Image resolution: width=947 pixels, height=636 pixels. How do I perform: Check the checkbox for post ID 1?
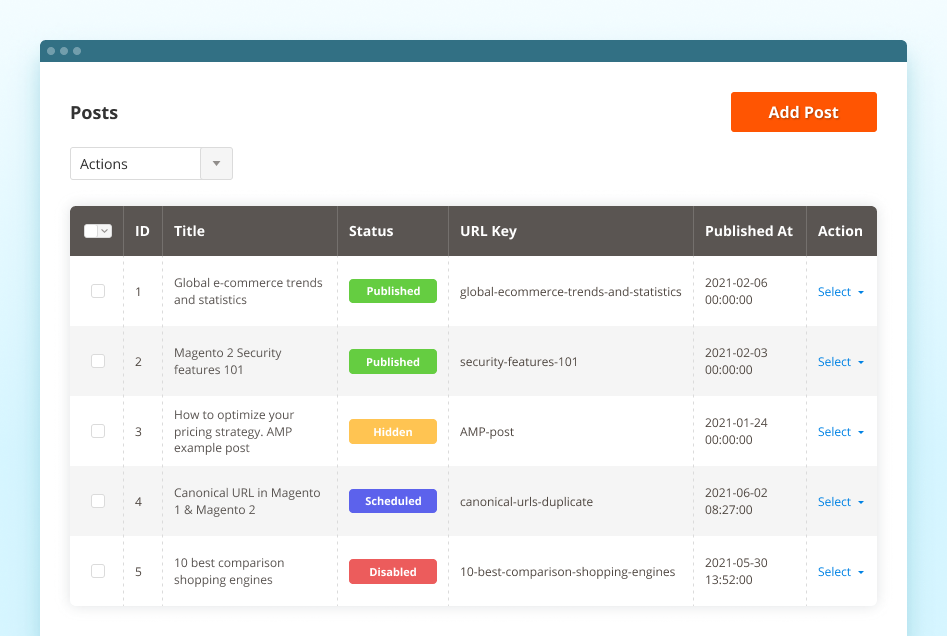[x=98, y=291]
